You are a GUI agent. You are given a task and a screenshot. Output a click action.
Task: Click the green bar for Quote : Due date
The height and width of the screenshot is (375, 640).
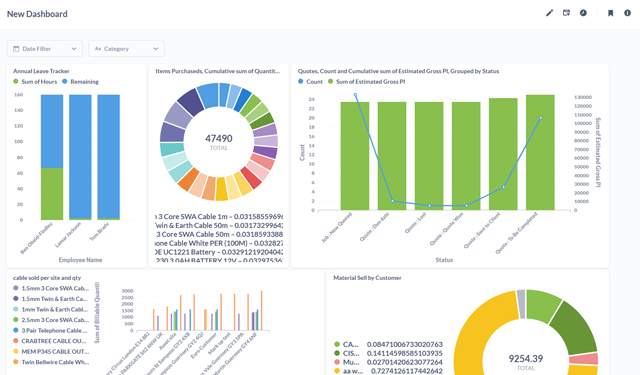392,156
